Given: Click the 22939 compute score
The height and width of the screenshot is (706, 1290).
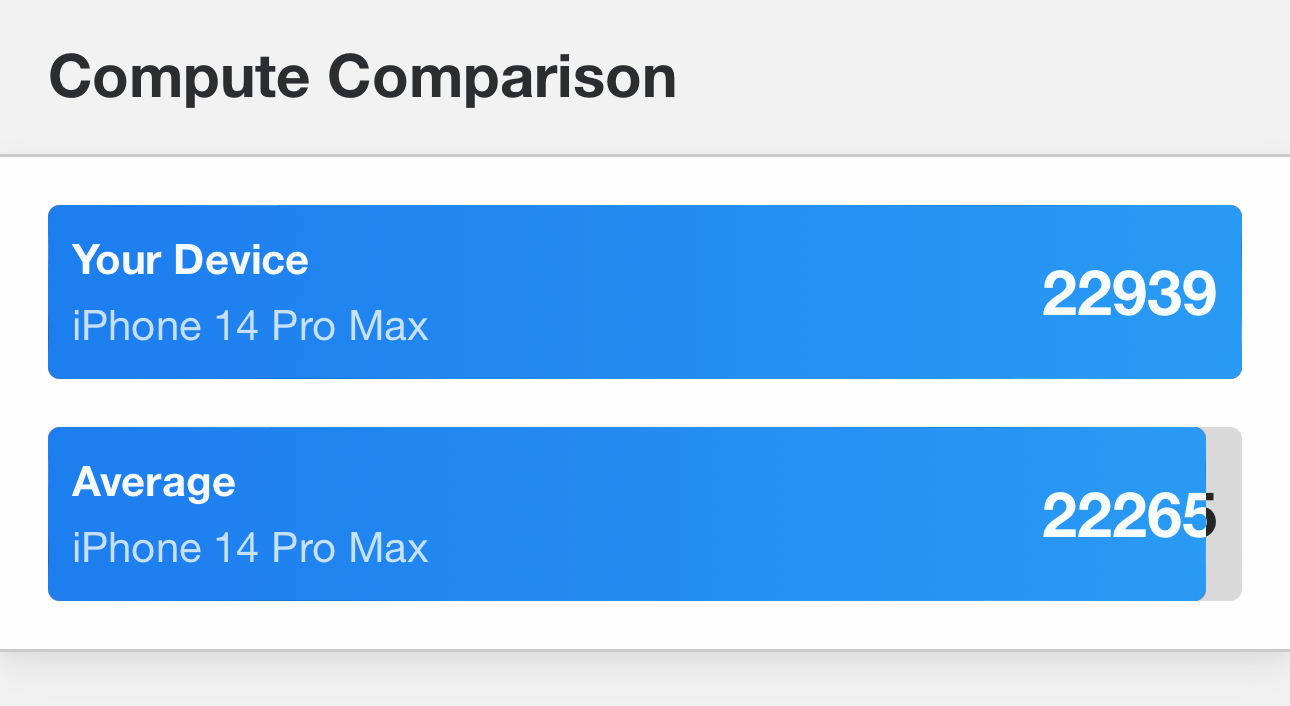Looking at the screenshot, I should tap(1128, 294).
